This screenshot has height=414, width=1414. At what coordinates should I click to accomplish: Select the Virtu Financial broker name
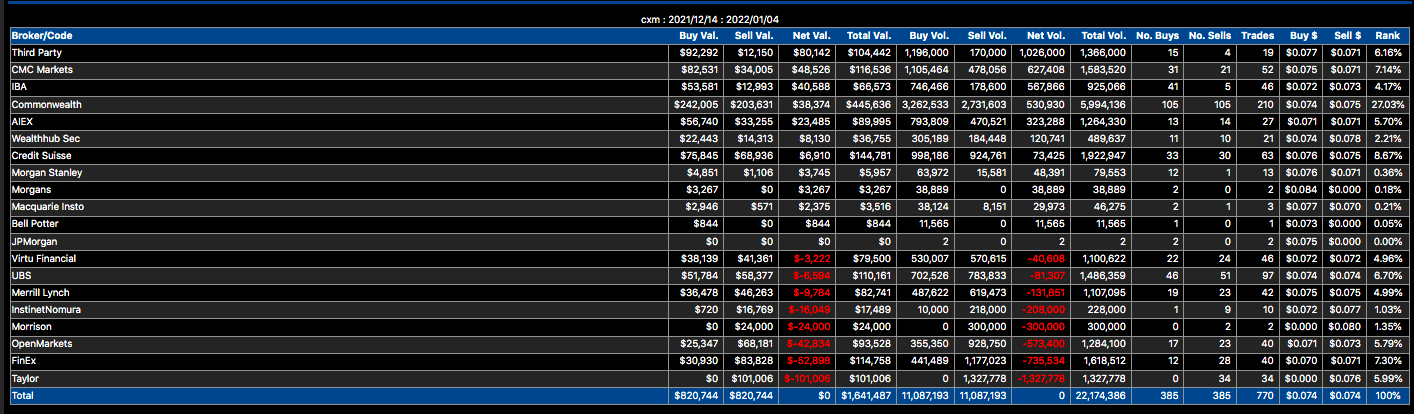43,259
